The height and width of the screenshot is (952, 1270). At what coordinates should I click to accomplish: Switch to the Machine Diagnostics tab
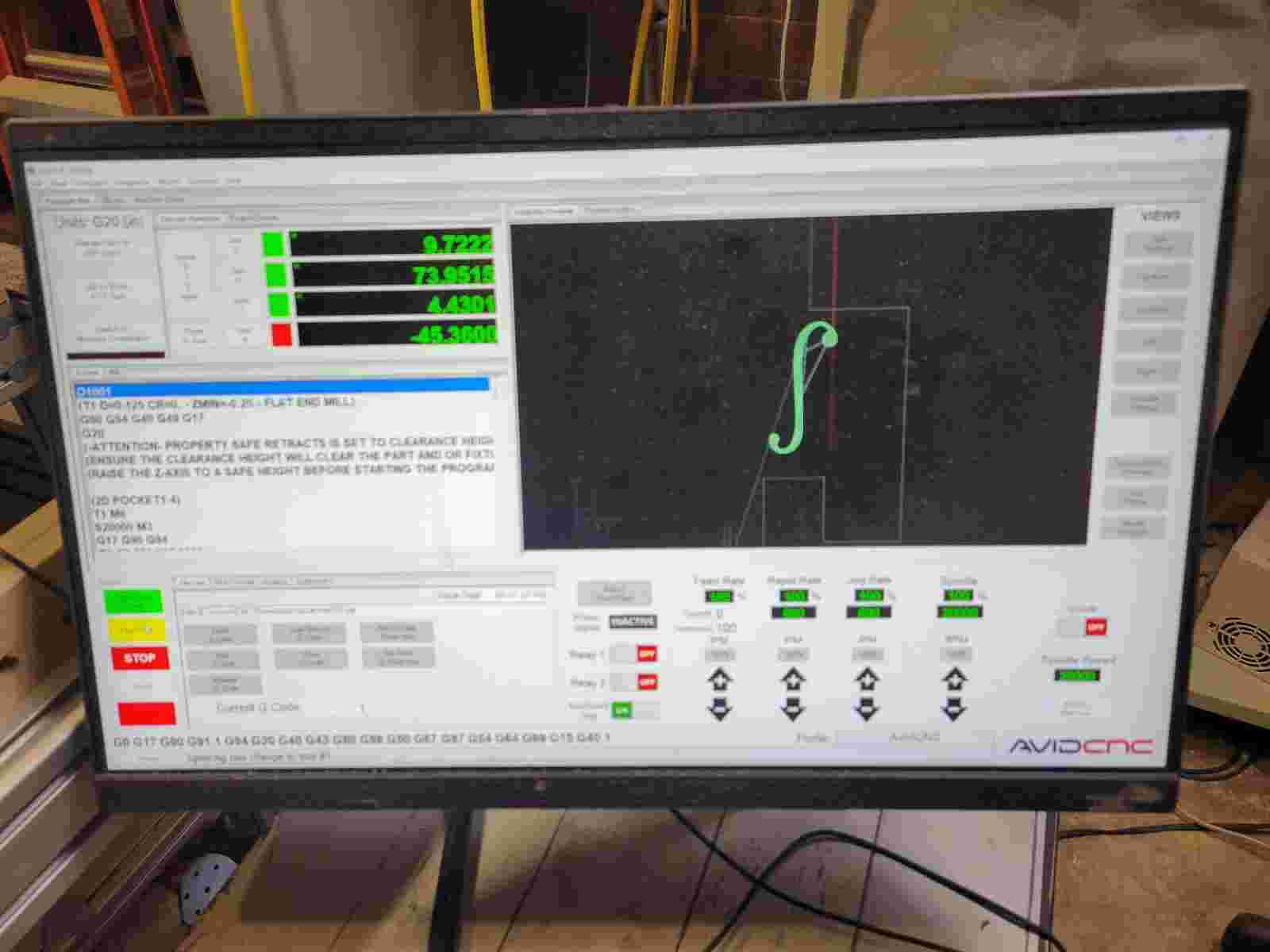click(x=159, y=200)
